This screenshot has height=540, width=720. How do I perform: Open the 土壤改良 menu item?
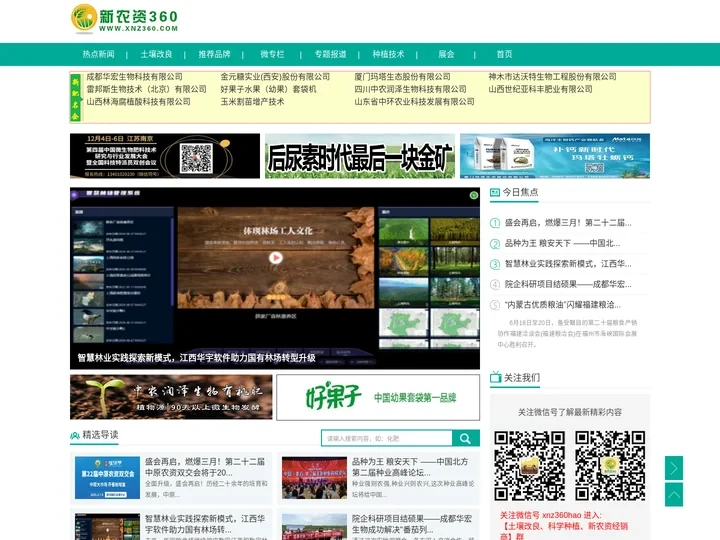click(x=156, y=54)
